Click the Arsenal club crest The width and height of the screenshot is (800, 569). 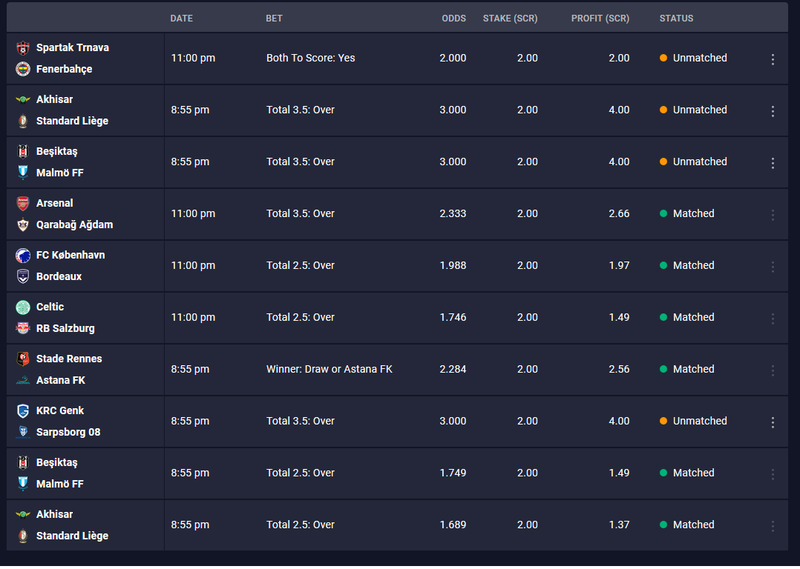click(x=22, y=204)
